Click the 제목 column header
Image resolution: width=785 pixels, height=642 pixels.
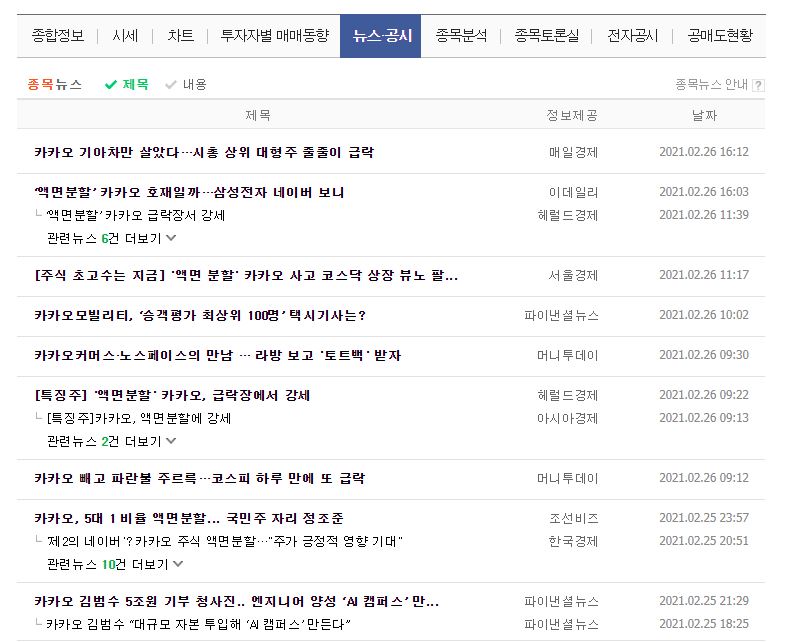point(258,115)
